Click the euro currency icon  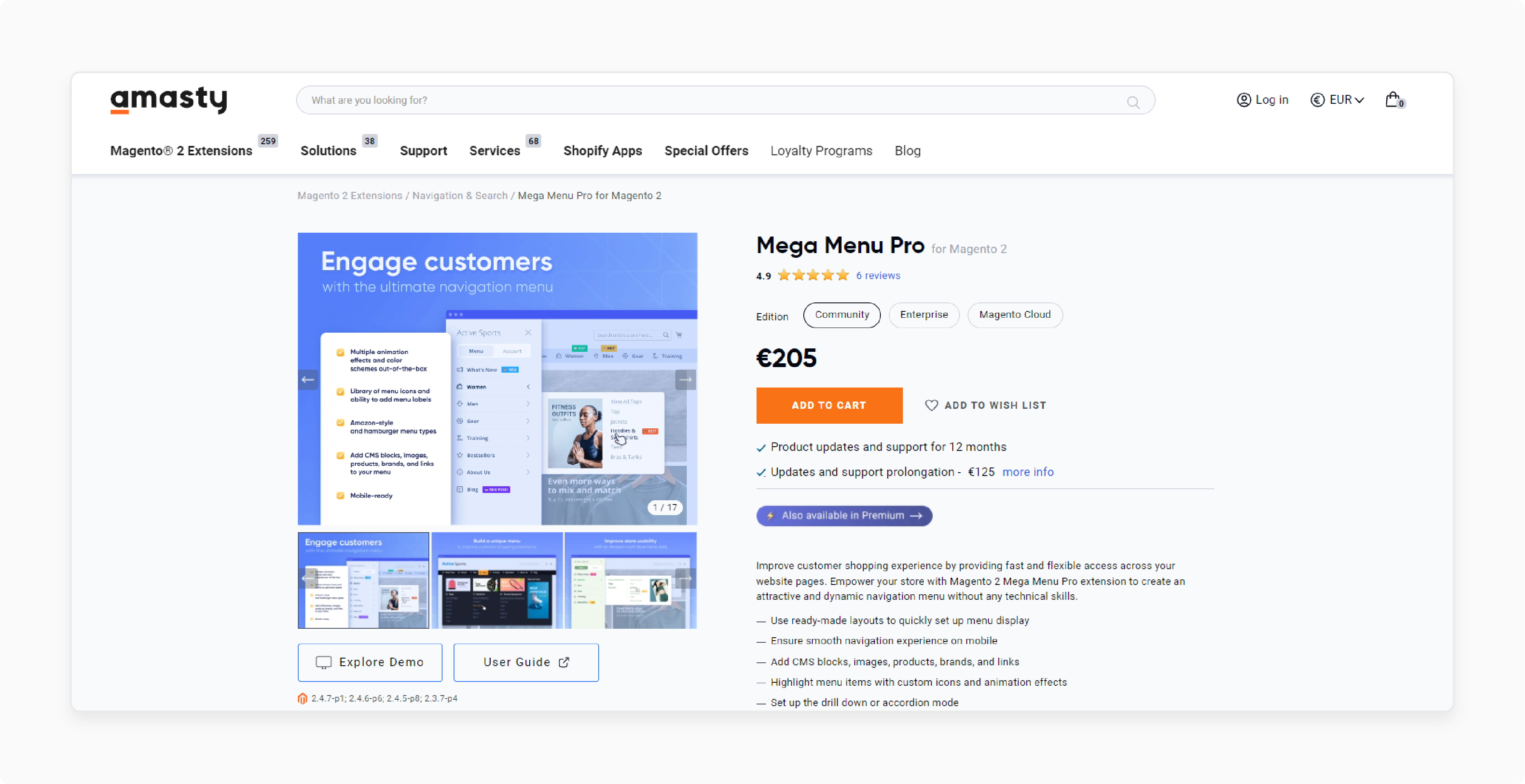coord(1317,100)
